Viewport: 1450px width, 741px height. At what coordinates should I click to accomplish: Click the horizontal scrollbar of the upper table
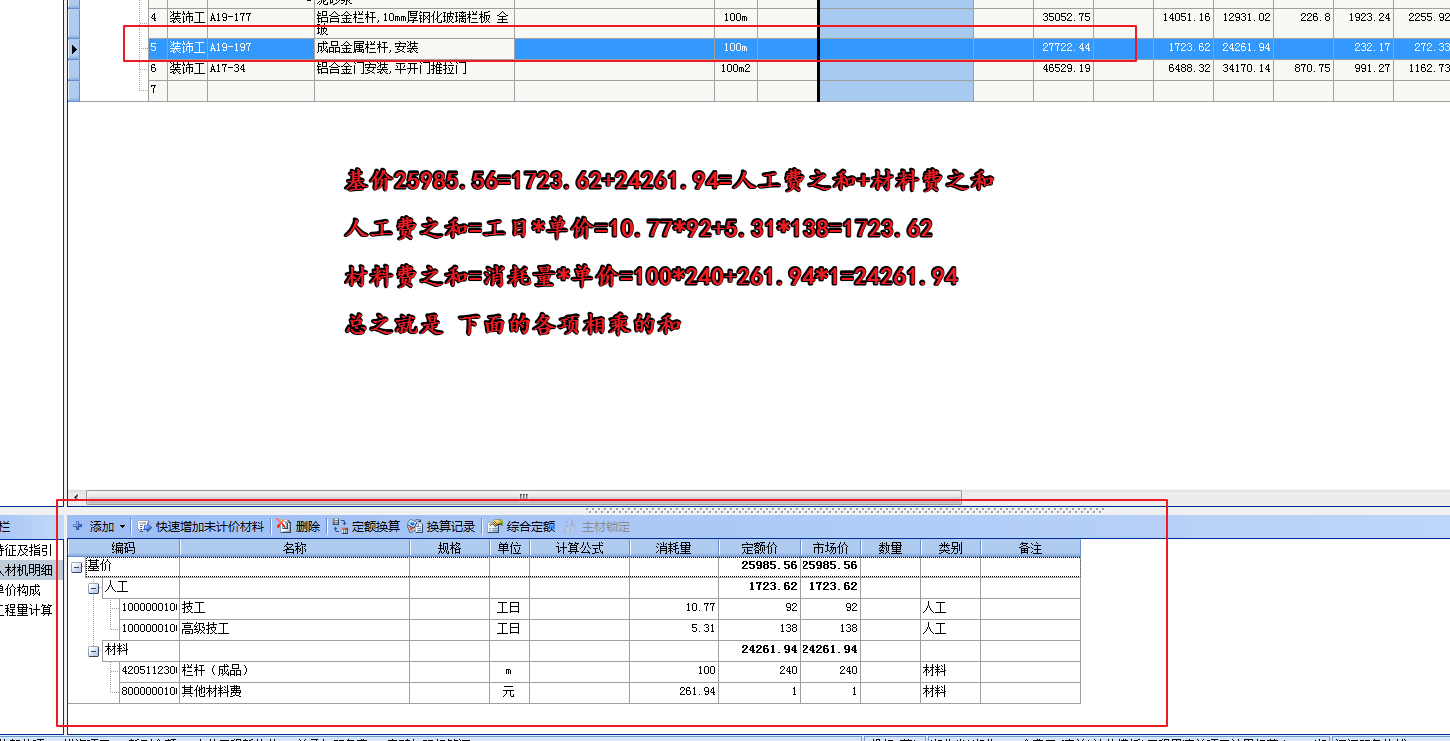(x=523, y=496)
